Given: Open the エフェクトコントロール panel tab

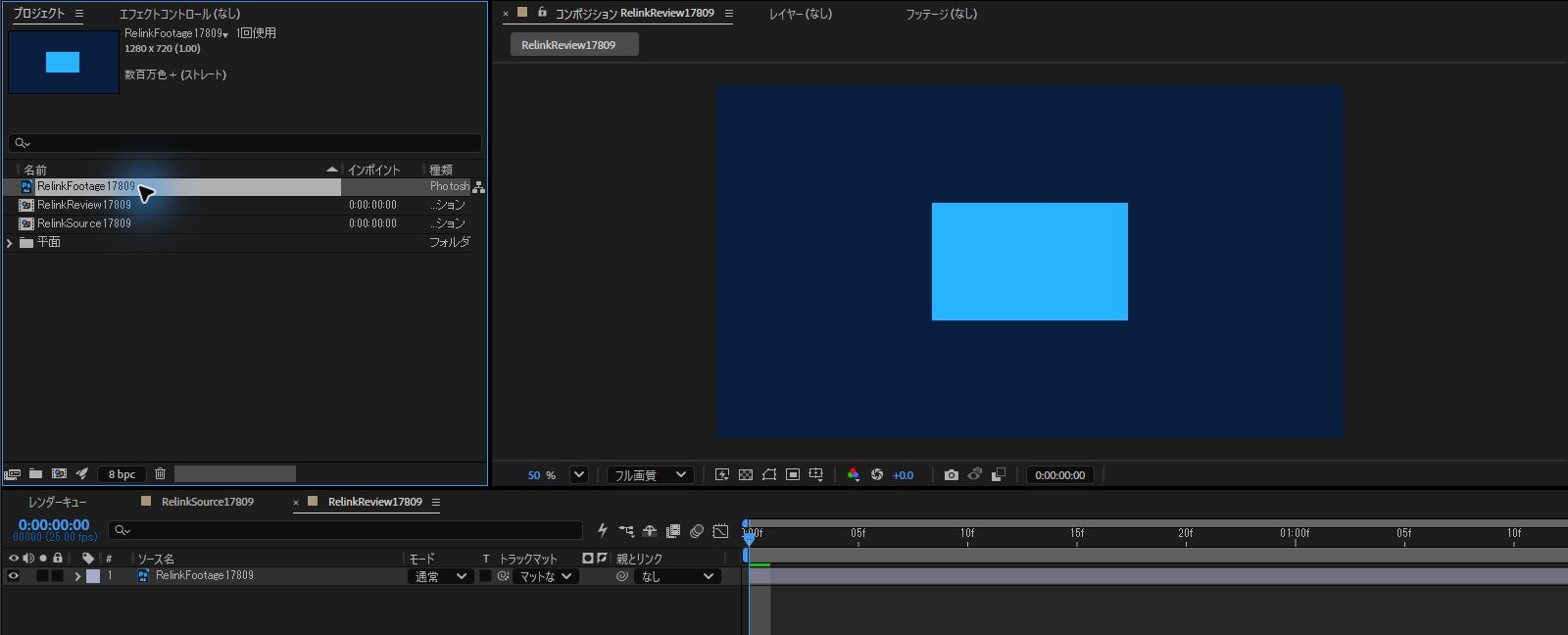Looking at the screenshot, I should click(179, 14).
